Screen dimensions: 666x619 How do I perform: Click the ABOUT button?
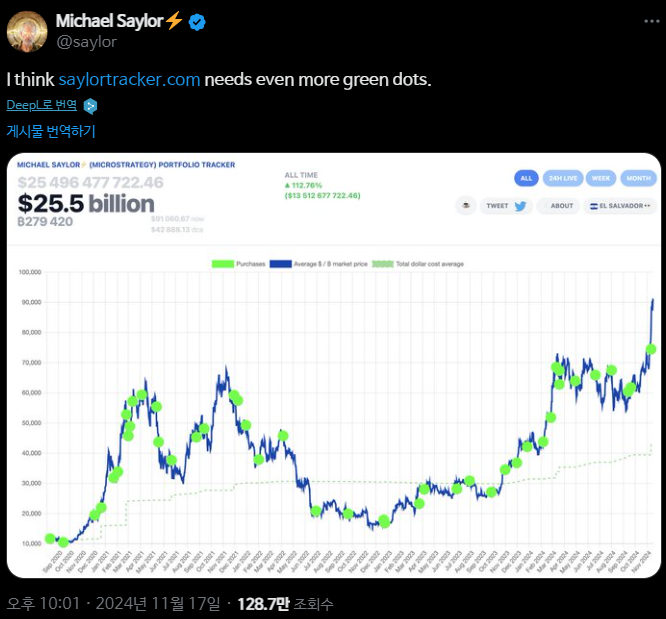pos(557,206)
